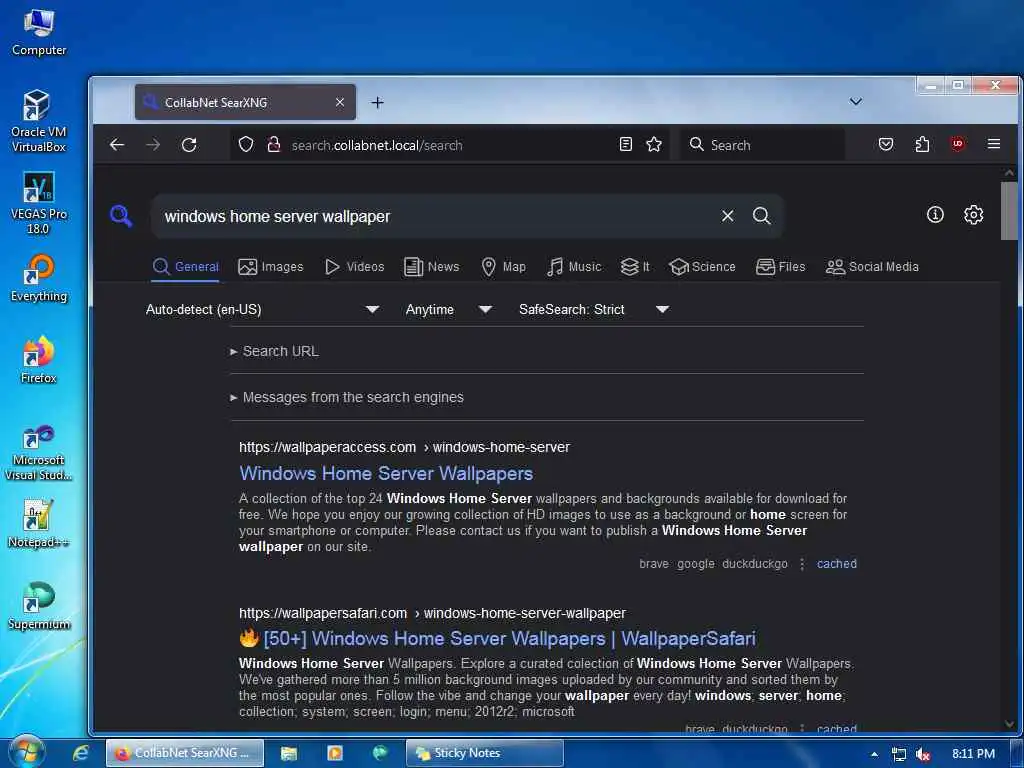Click the page vertical scrollbar thumb
This screenshot has width=1024, height=768.
click(x=1009, y=211)
